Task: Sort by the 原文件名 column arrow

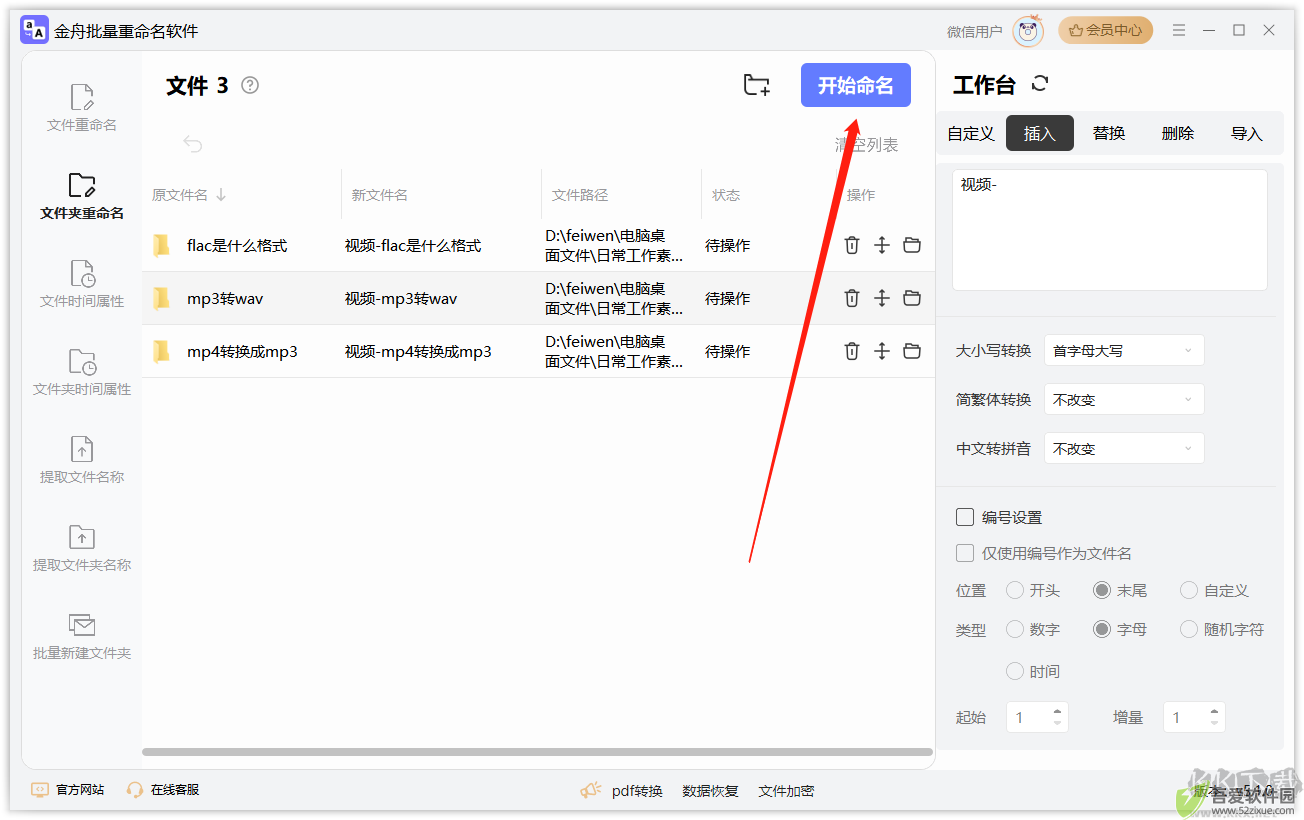Action: click(x=221, y=195)
